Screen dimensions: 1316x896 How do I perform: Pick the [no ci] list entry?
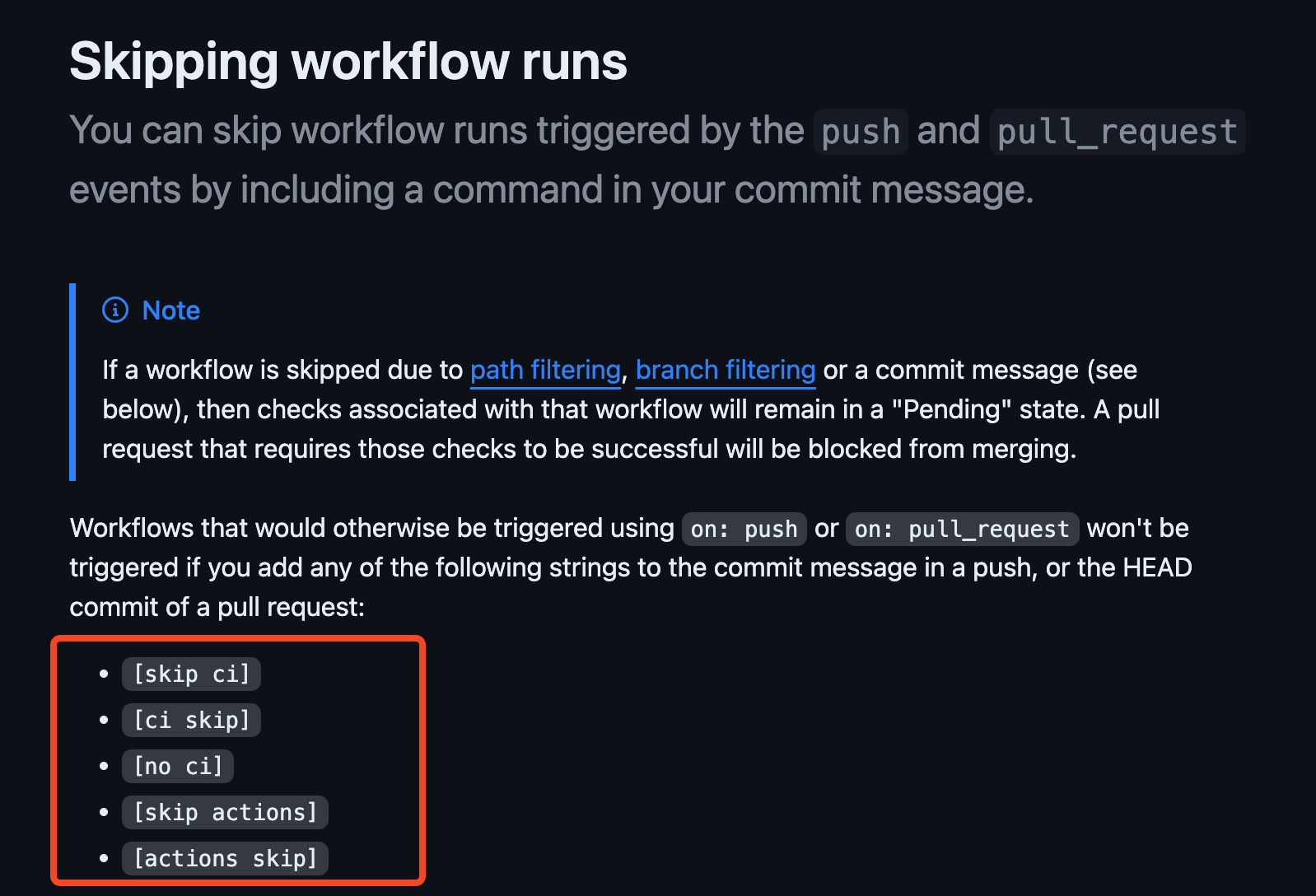coord(178,766)
